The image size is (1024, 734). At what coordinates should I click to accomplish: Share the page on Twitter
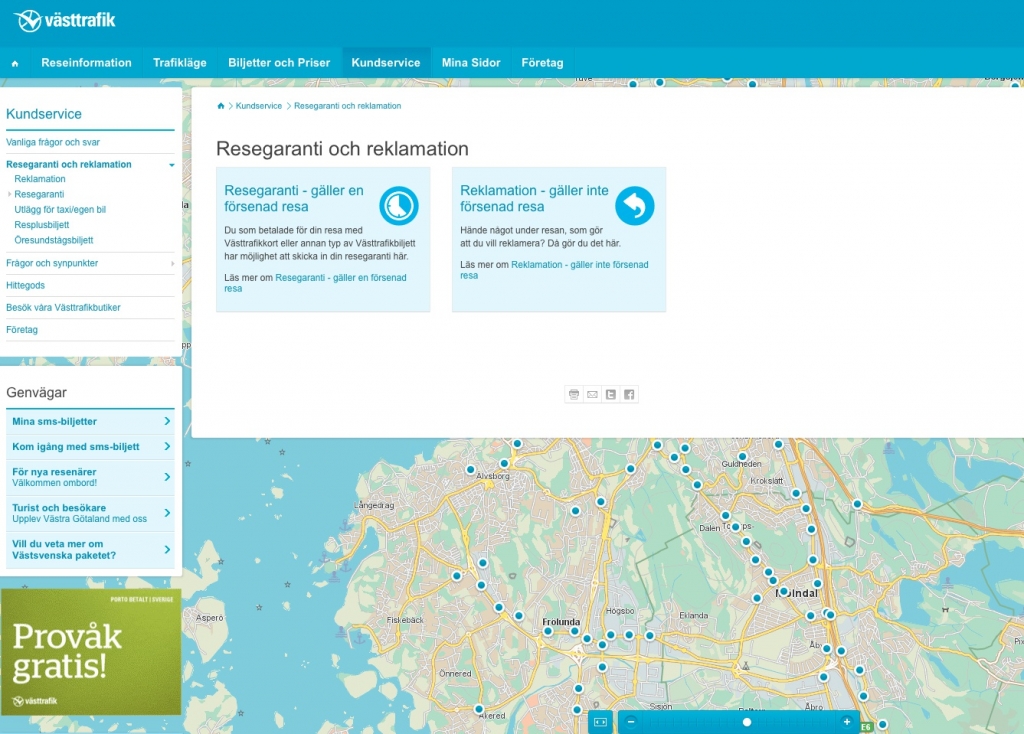pos(611,394)
